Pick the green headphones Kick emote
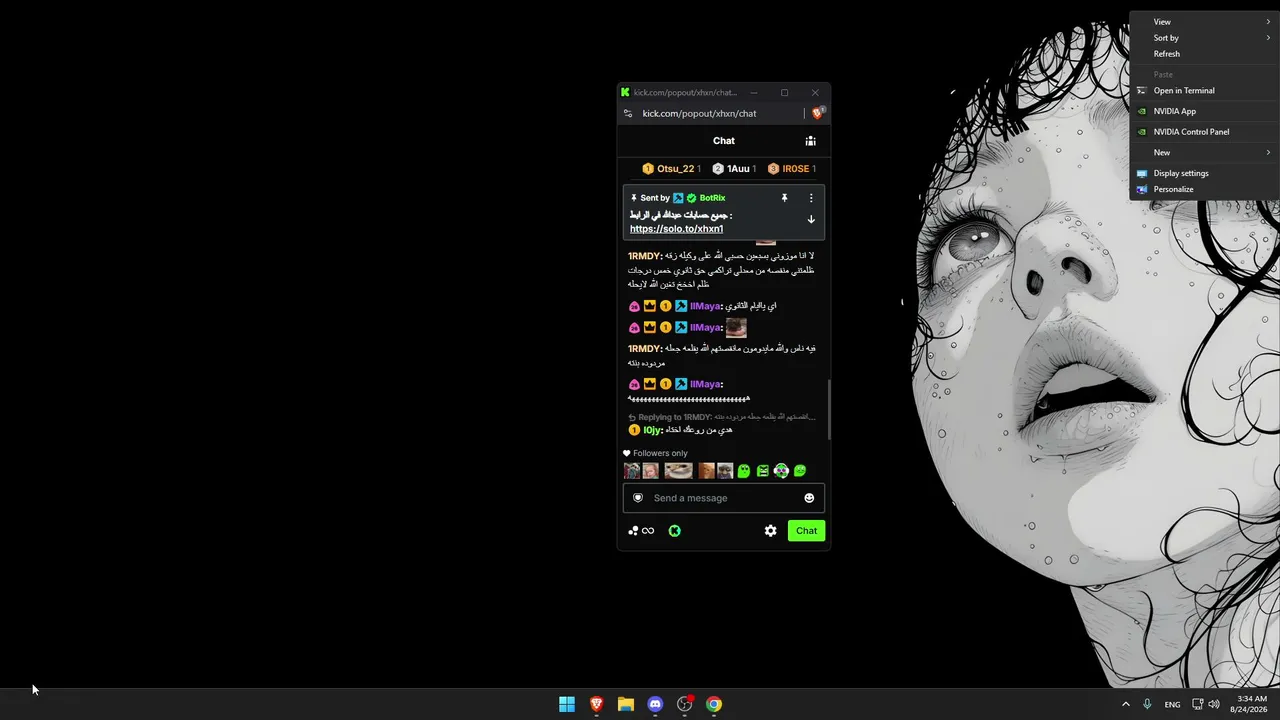This screenshot has height=720, width=1280. tap(781, 471)
